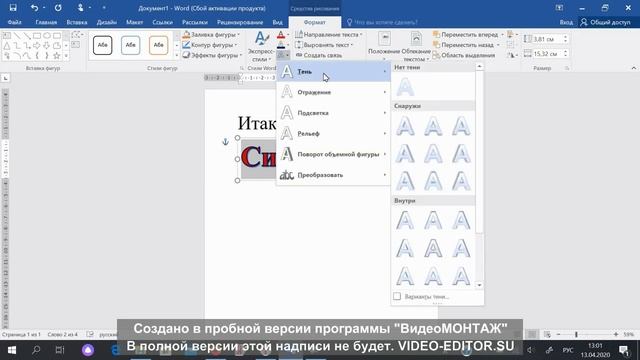Open Варианты тени options

click(x=421, y=296)
